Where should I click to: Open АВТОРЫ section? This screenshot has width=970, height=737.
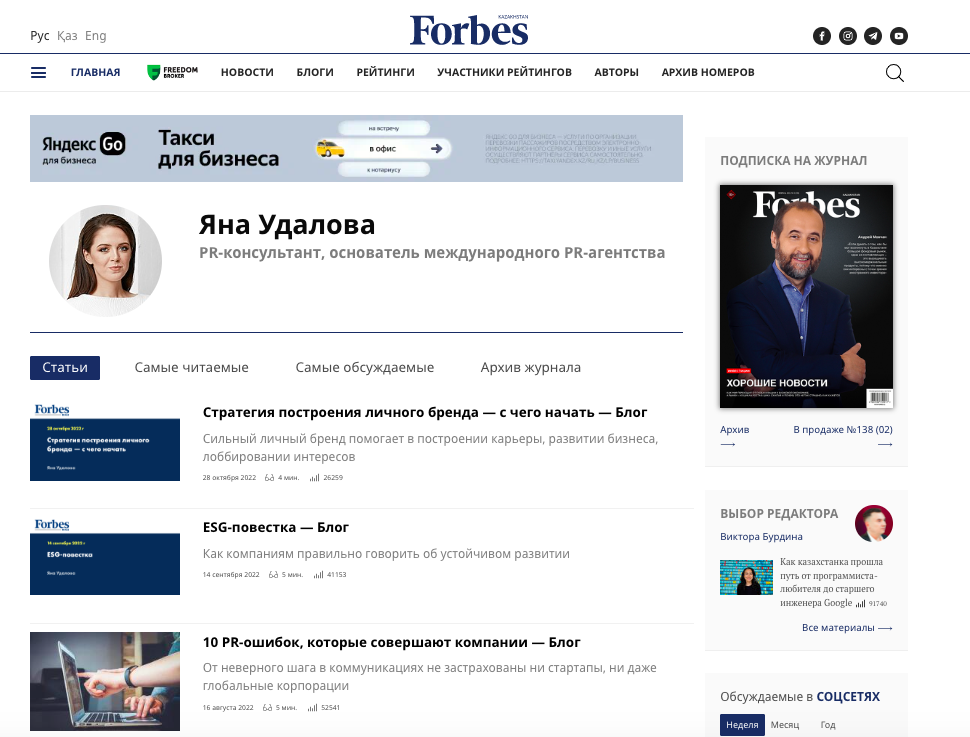coord(617,72)
